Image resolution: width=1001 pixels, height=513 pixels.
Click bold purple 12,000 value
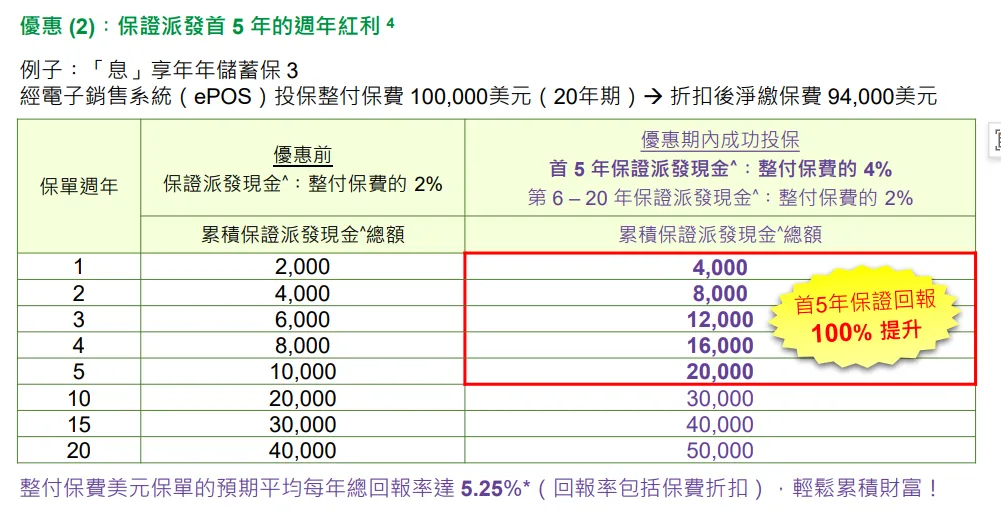click(x=720, y=320)
